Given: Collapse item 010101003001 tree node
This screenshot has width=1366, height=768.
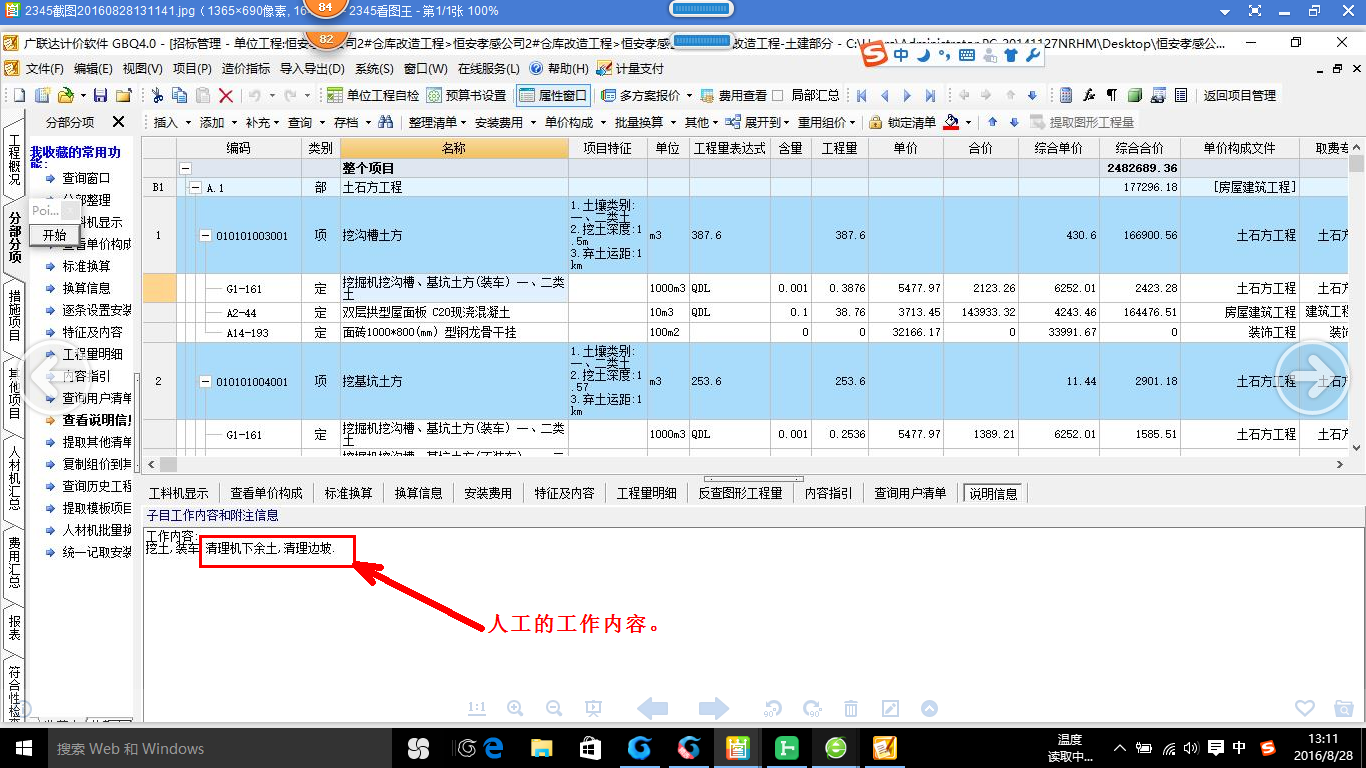Looking at the screenshot, I should point(206,236).
